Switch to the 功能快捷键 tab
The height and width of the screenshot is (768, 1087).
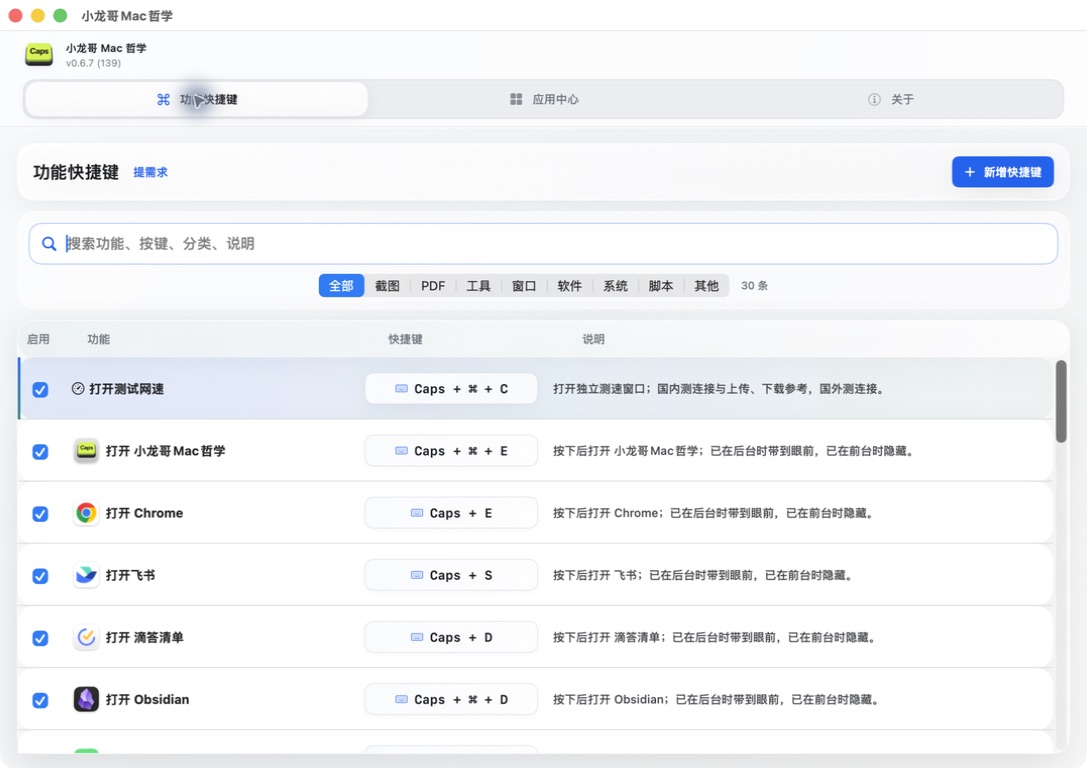click(196, 100)
